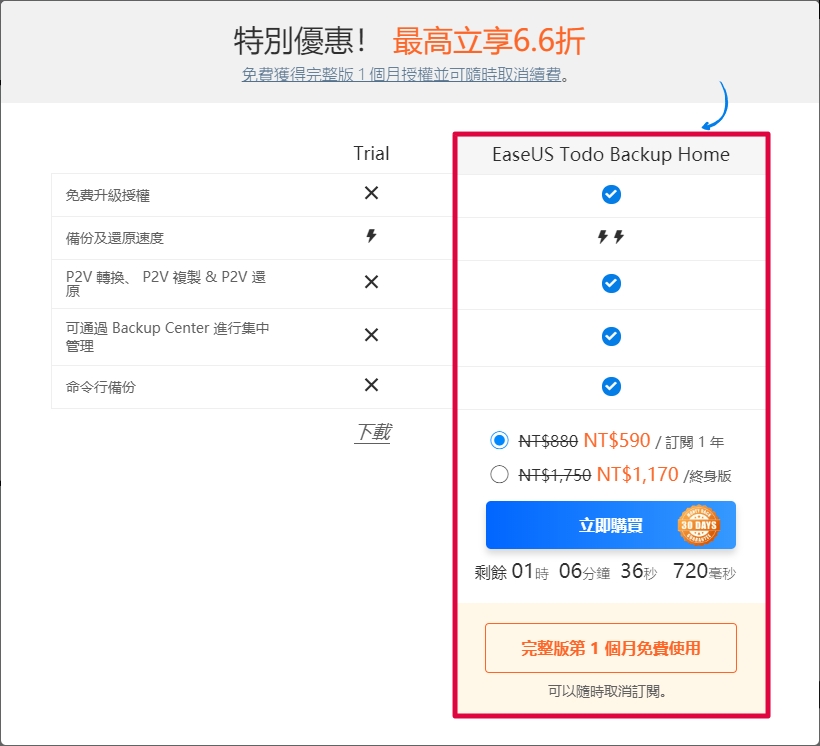Click the 特別優惠! heading
The height and width of the screenshot is (746, 820).
click(x=300, y=41)
